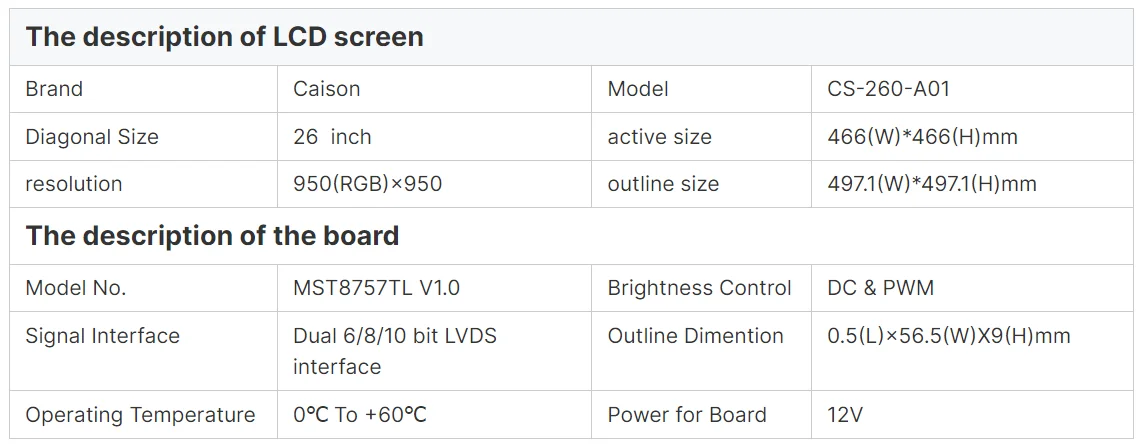Viewport: 1144px width, 448px height.
Task: Click the 'DC & PWM' value
Action: 880,288
